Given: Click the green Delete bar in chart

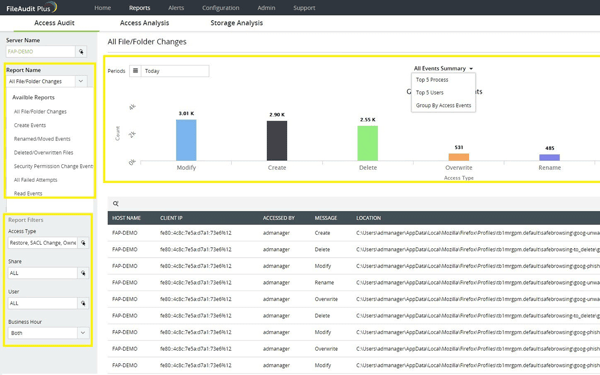Looking at the screenshot, I should (x=367, y=143).
